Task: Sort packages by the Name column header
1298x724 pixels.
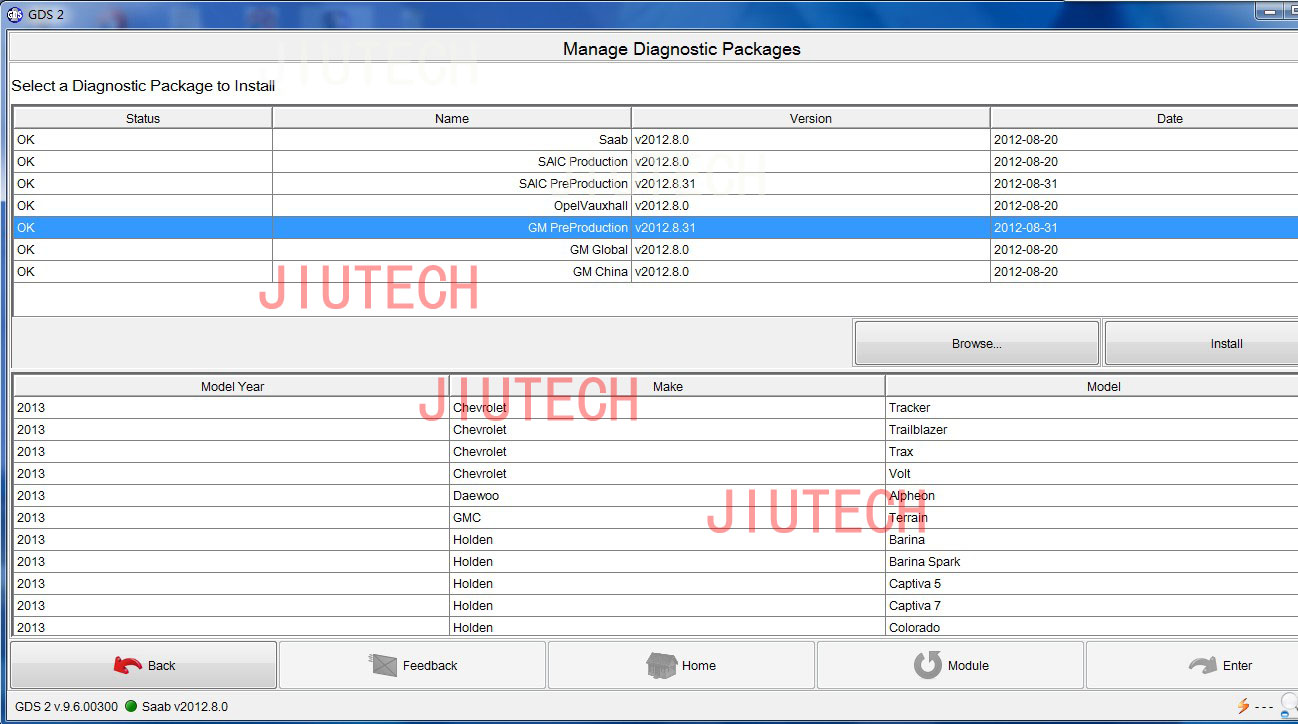Action: coord(451,118)
